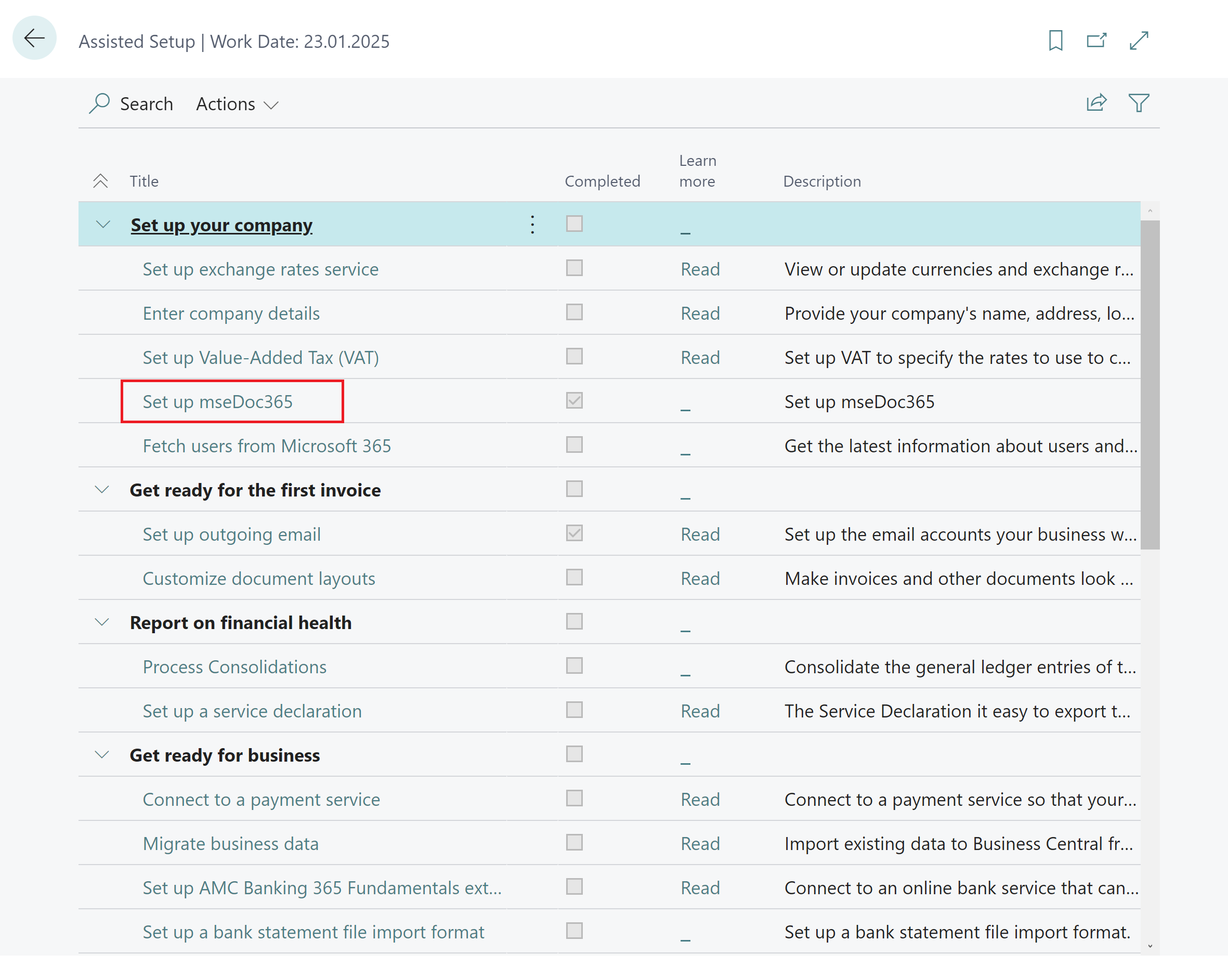The image size is (1228, 980).
Task: Toggle Completed checkbox for Enter company details
Action: tap(574, 312)
